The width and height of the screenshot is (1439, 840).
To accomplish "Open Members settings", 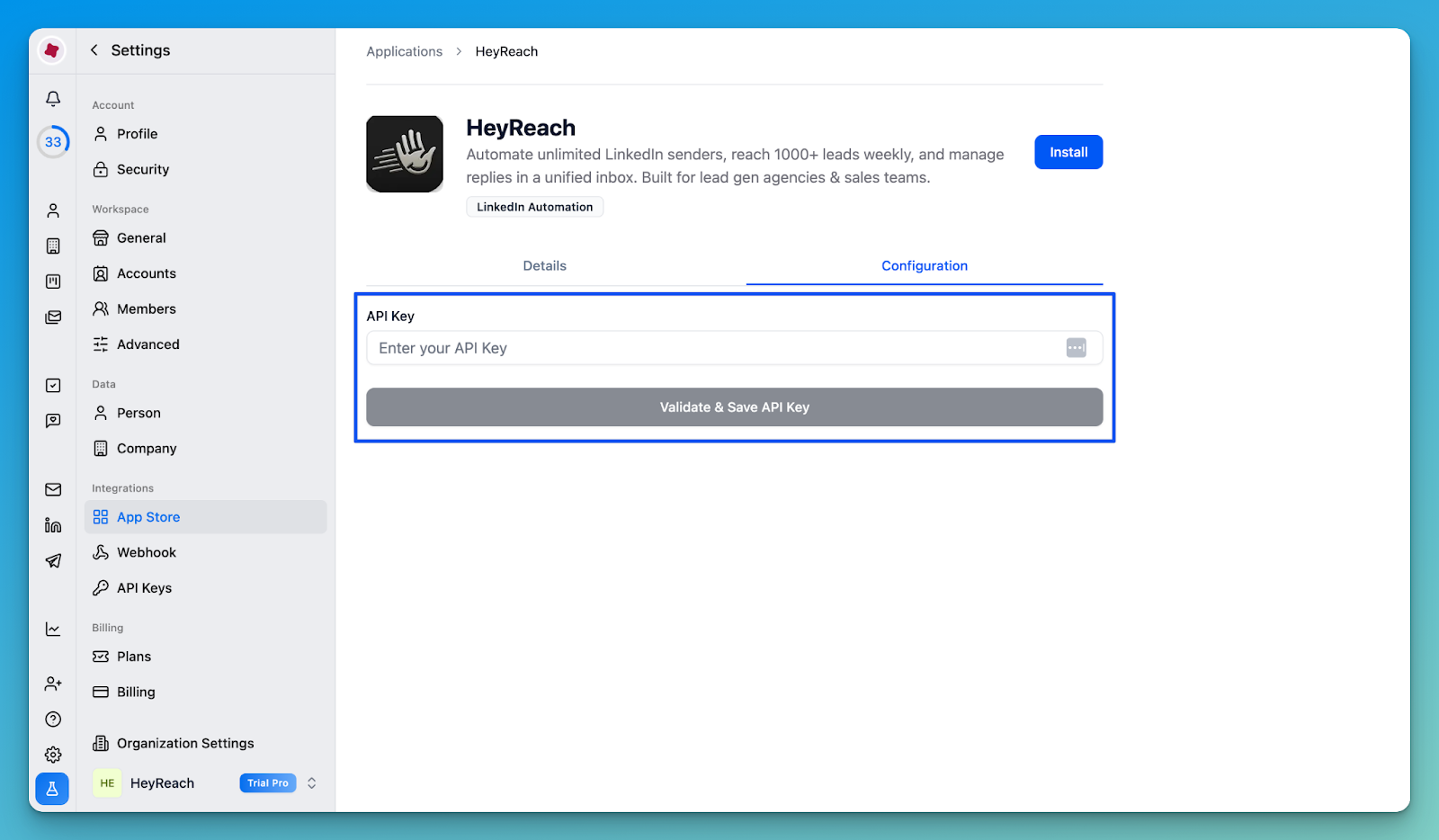I will pos(206,308).
